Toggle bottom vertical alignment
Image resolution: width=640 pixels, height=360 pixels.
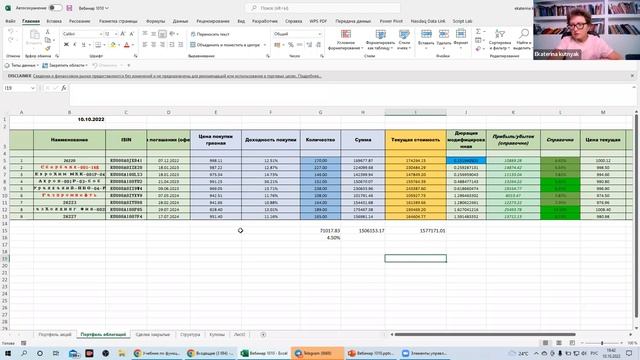[162, 34]
